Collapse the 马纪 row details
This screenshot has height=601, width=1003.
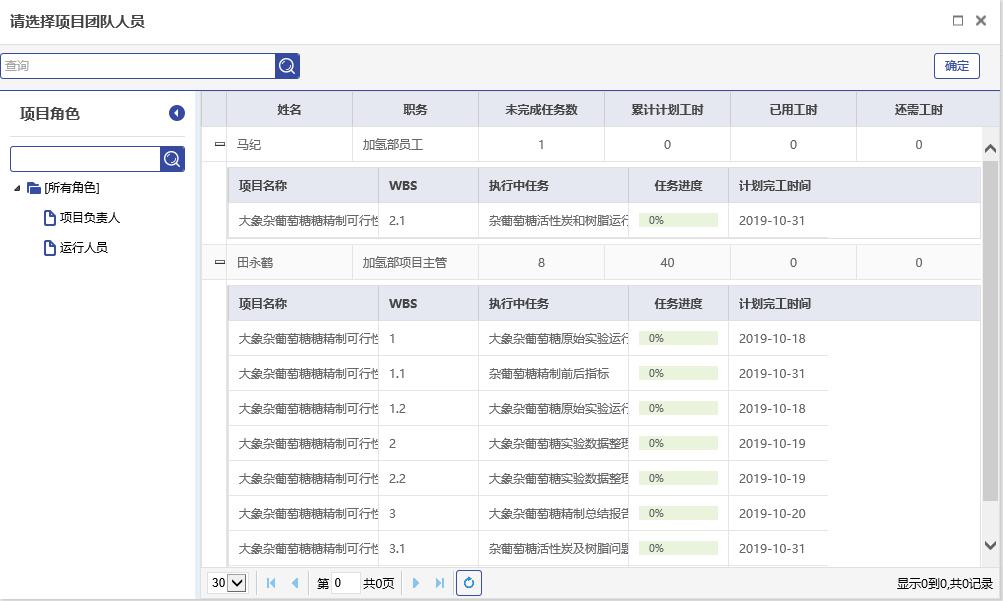[220, 144]
